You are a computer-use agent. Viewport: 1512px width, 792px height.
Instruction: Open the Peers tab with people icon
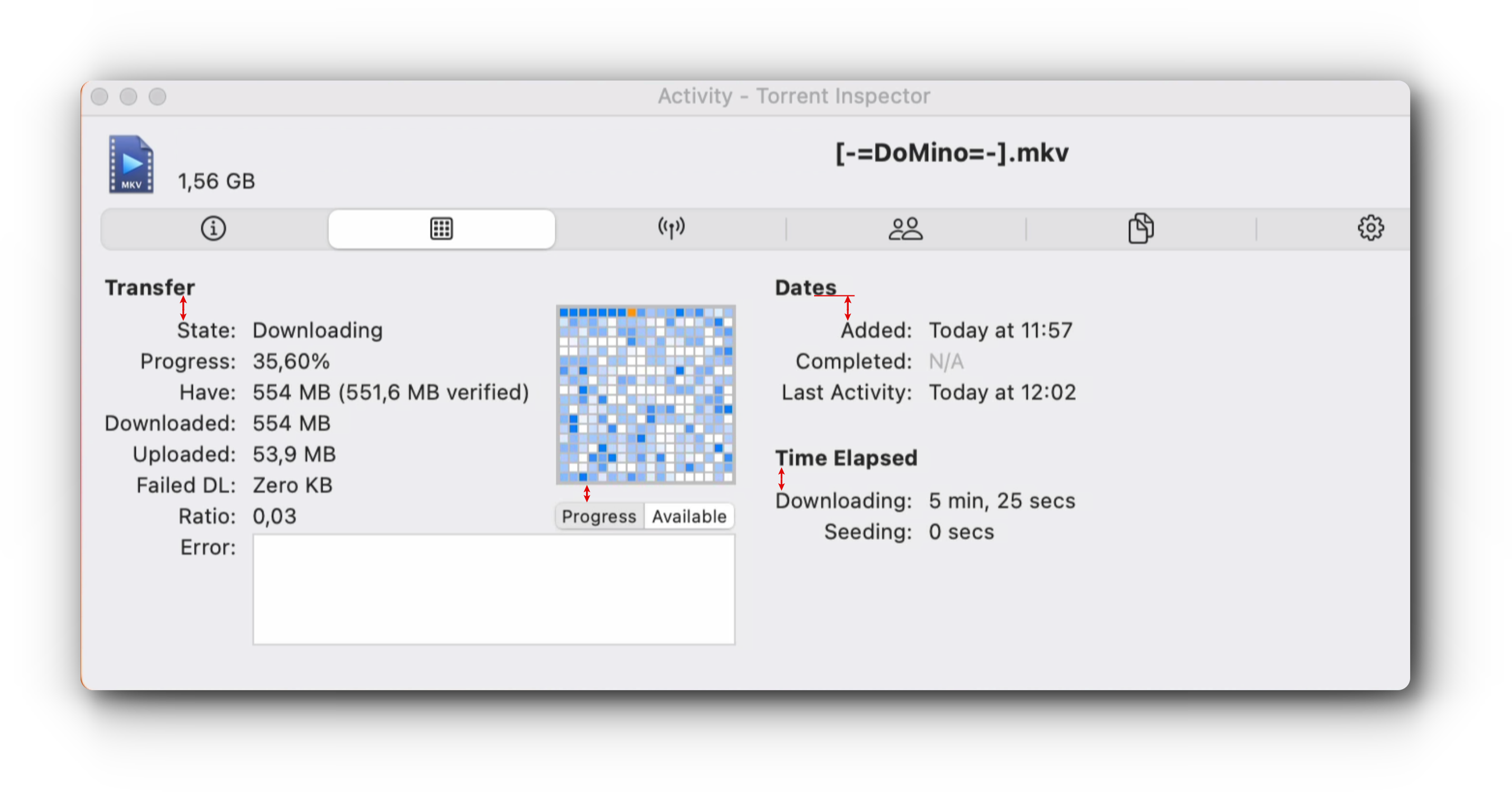[x=905, y=228]
